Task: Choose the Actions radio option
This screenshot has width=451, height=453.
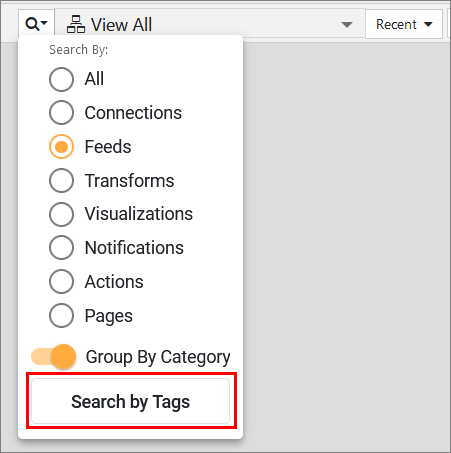Action: point(61,282)
